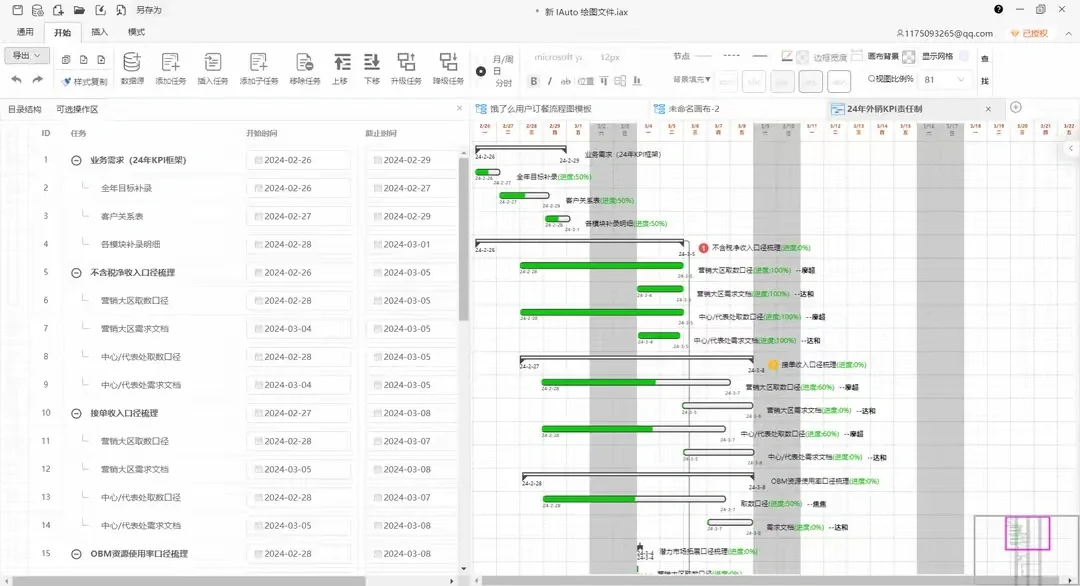The height and width of the screenshot is (586, 1080).
Task: Click the yellow milestone marker for 接单收入口径梳理
Action: click(x=773, y=365)
